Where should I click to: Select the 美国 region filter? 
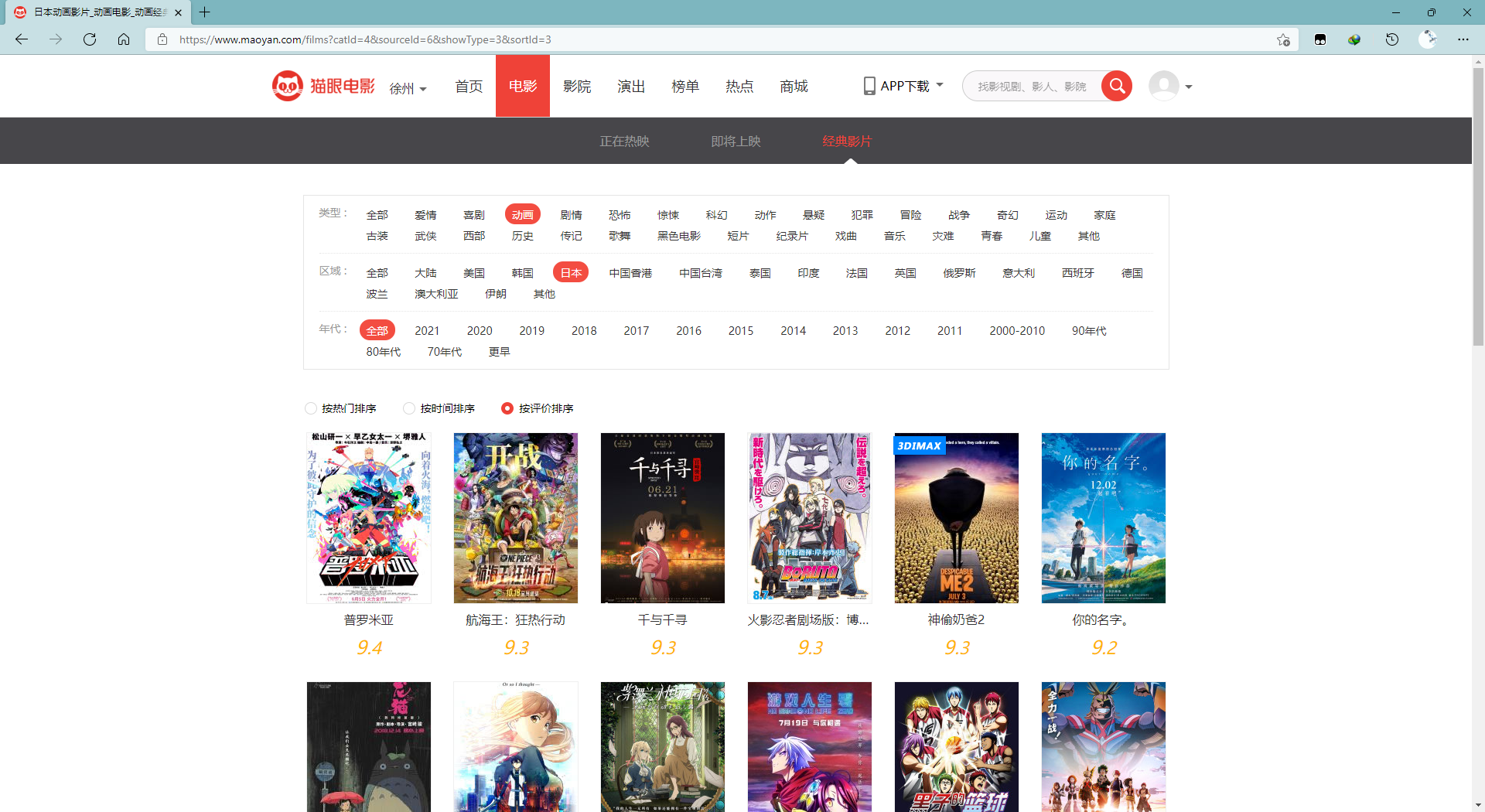click(474, 273)
